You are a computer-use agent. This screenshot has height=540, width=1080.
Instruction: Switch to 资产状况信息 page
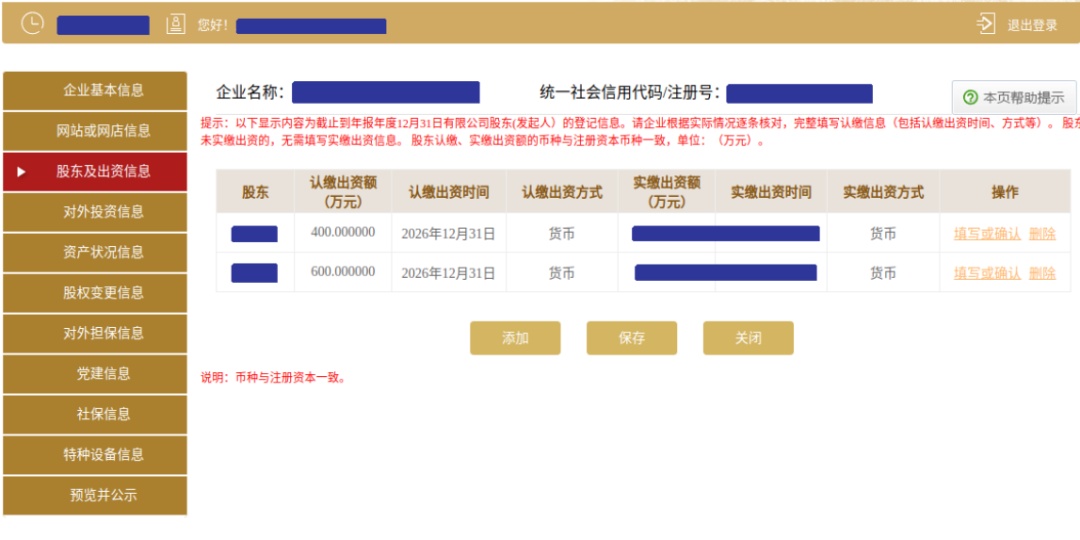[x=95, y=252]
